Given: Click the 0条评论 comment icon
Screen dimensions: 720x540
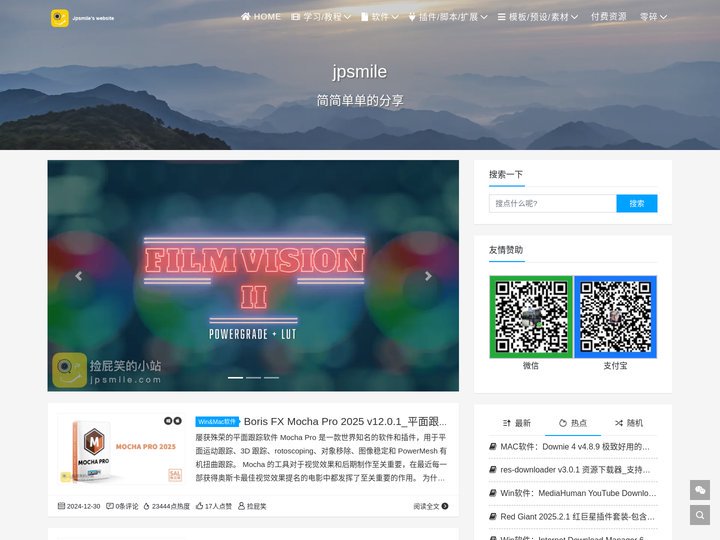Looking at the screenshot, I should pyautogui.click(x=110, y=506).
